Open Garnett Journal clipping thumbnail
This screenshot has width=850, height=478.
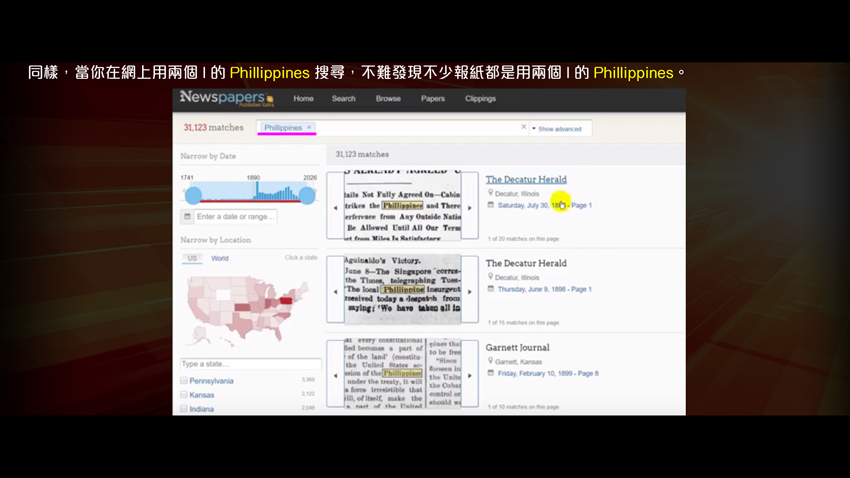coord(402,373)
